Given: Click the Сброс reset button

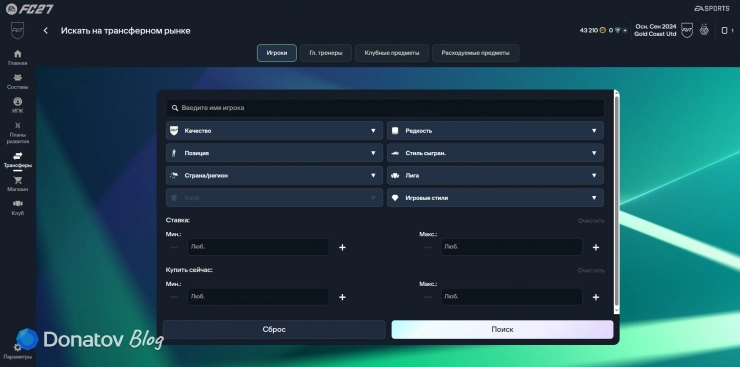Looking at the screenshot, I should [x=274, y=330].
